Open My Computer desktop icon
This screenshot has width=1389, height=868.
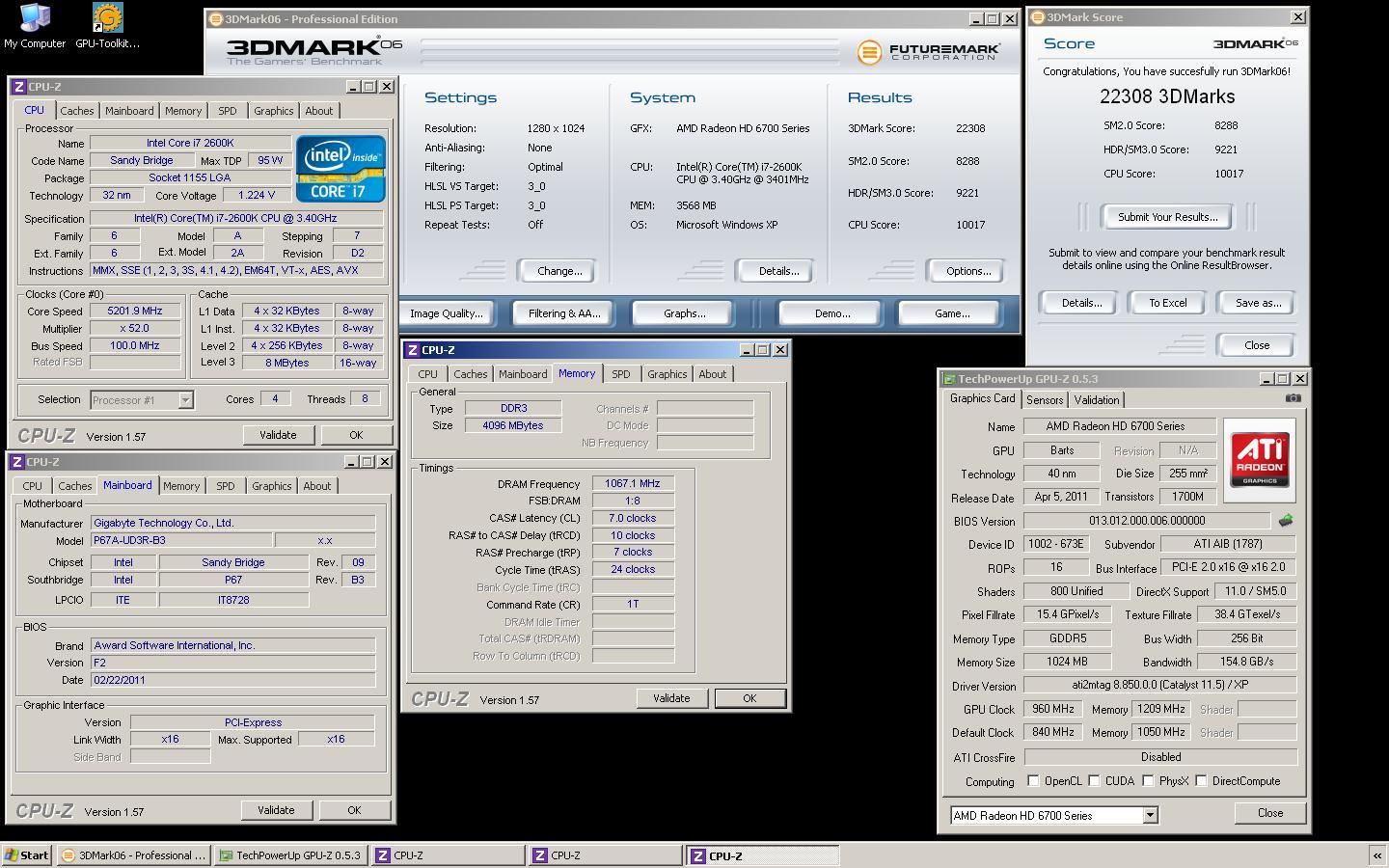pyautogui.click(x=35, y=26)
